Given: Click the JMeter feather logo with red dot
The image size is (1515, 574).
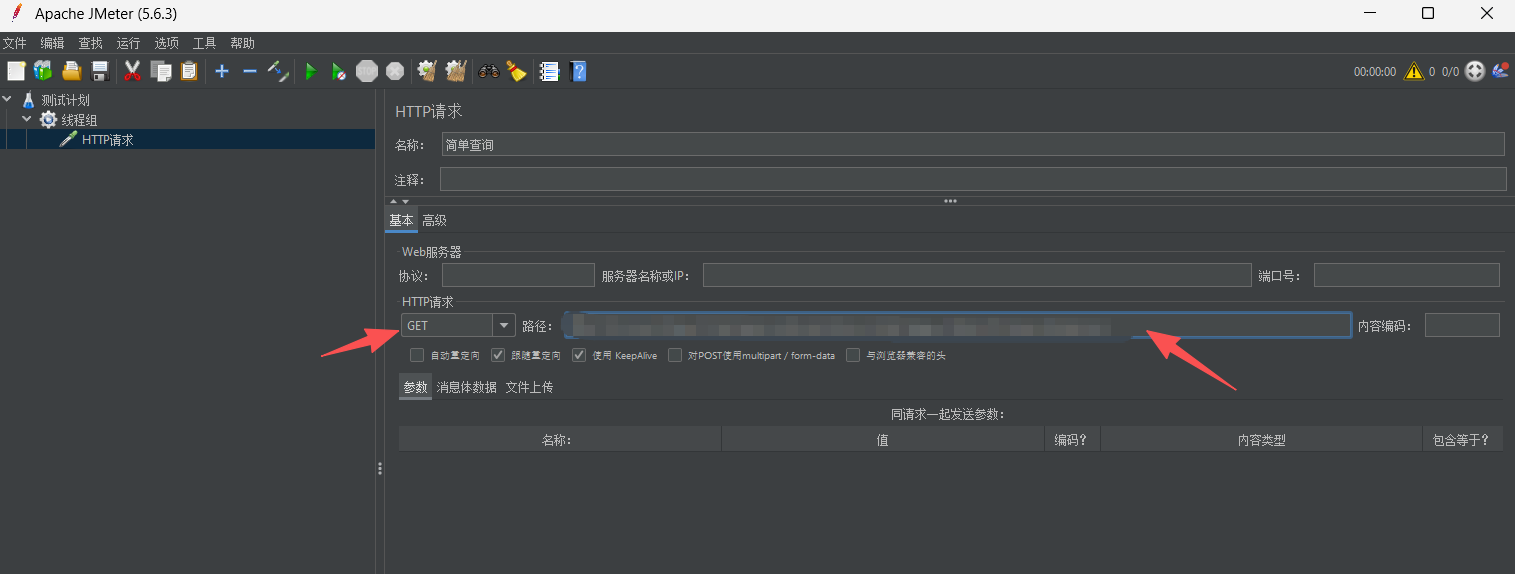Looking at the screenshot, I should 1500,71.
